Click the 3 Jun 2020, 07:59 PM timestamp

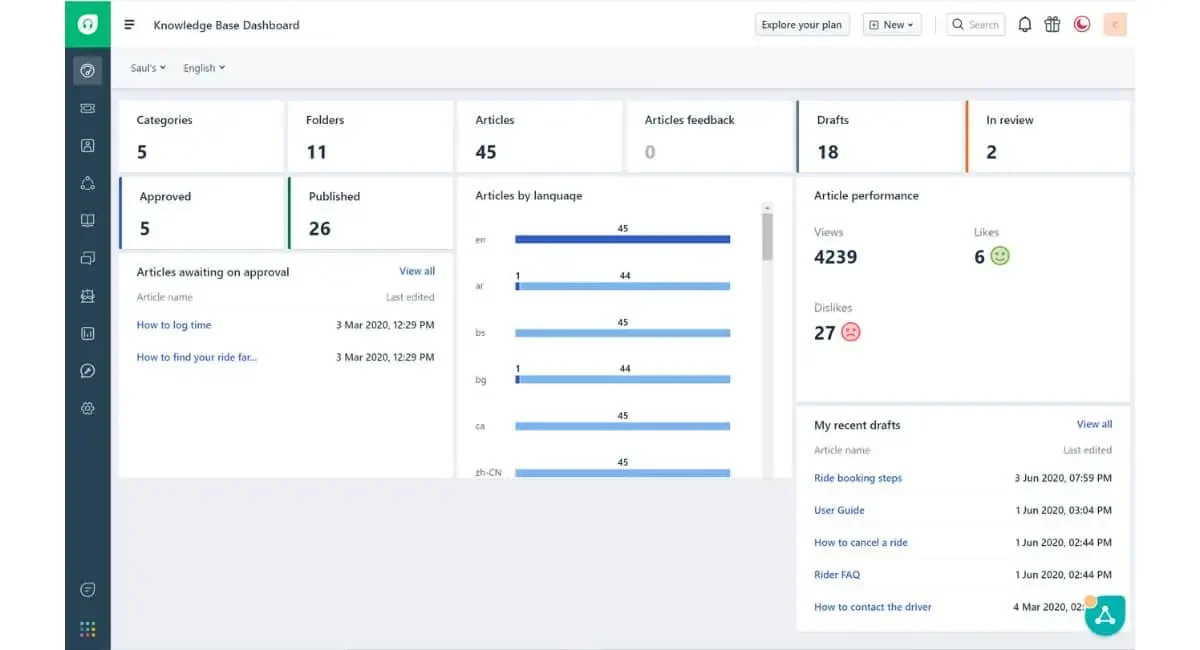[x=1063, y=478]
